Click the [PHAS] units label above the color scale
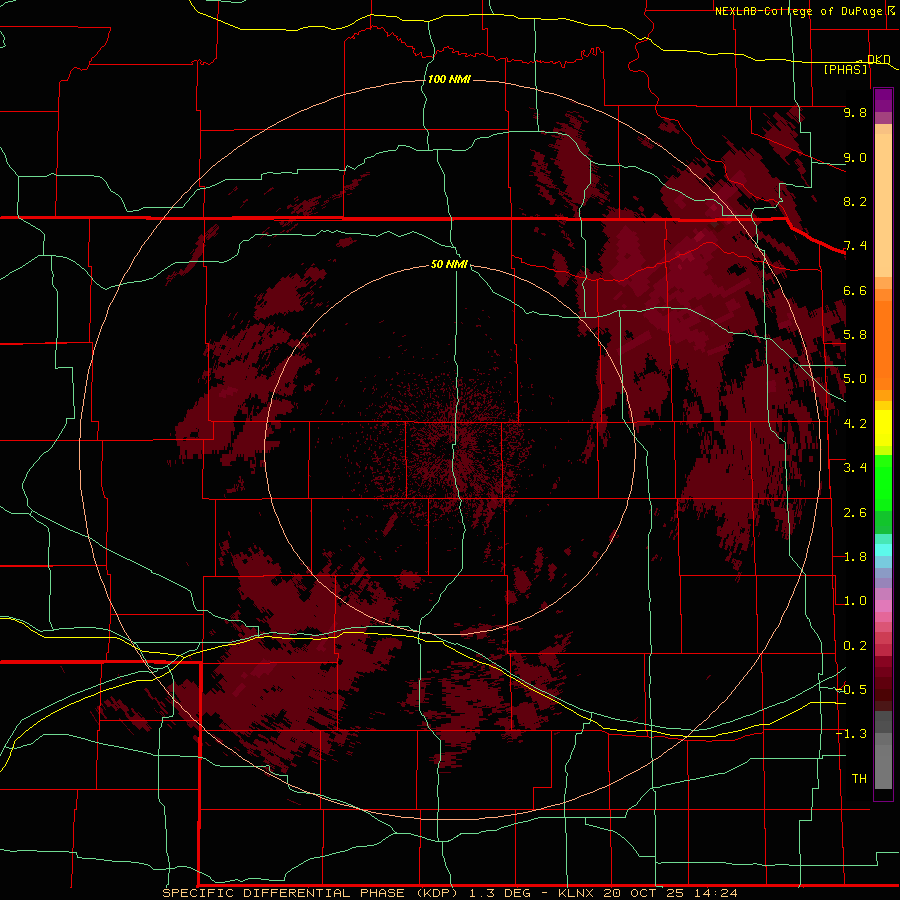This screenshot has height=900, width=900. pyautogui.click(x=845, y=69)
